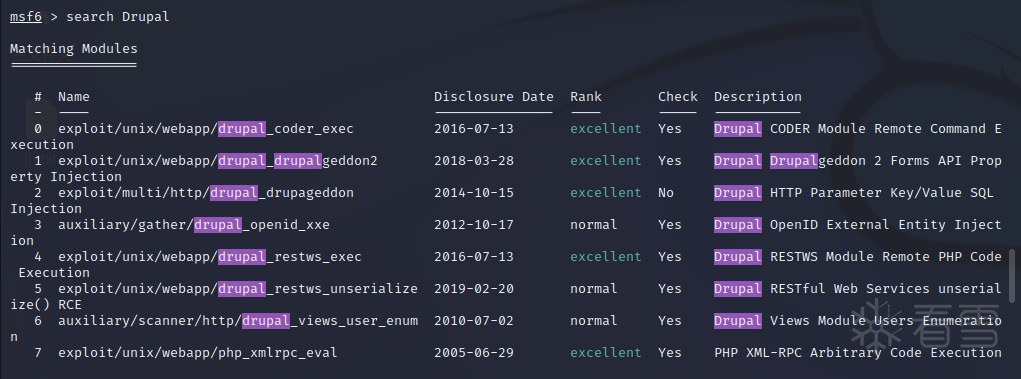Click the 'Disclosure Date' column header
The image size is (1021, 379).
[x=494, y=97]
